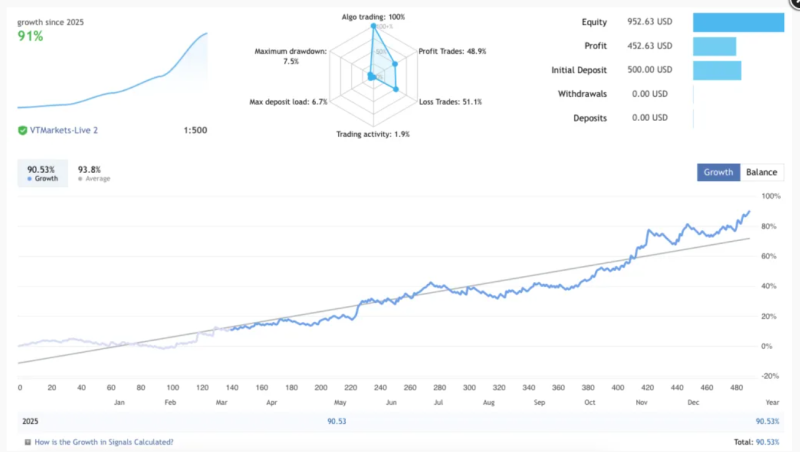The width and height of the screenshot is (800, 452).
Task: Open 'How is the Growth in Signals Calculated?'
Action: pyautogui.click(x=103, y=441)
